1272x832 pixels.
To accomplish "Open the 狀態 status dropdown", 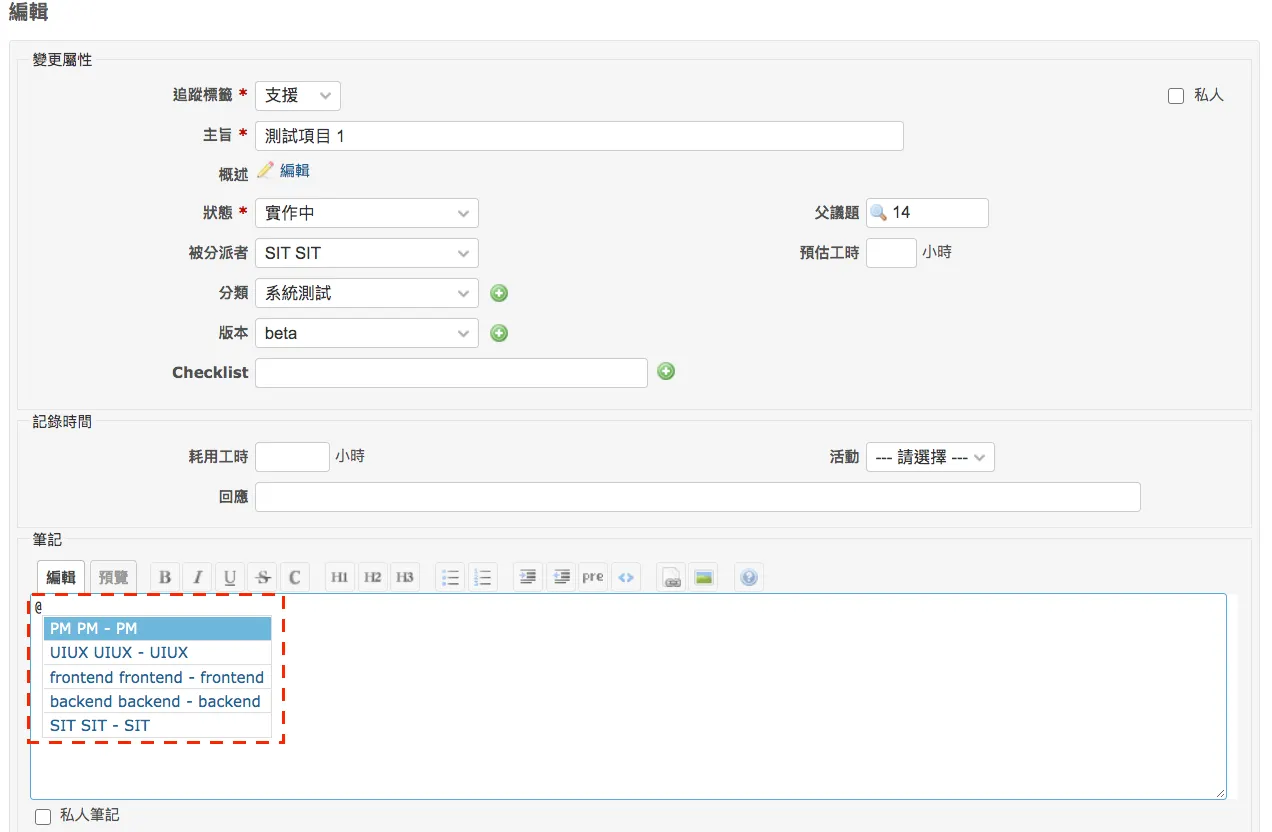I will point(367,213).
